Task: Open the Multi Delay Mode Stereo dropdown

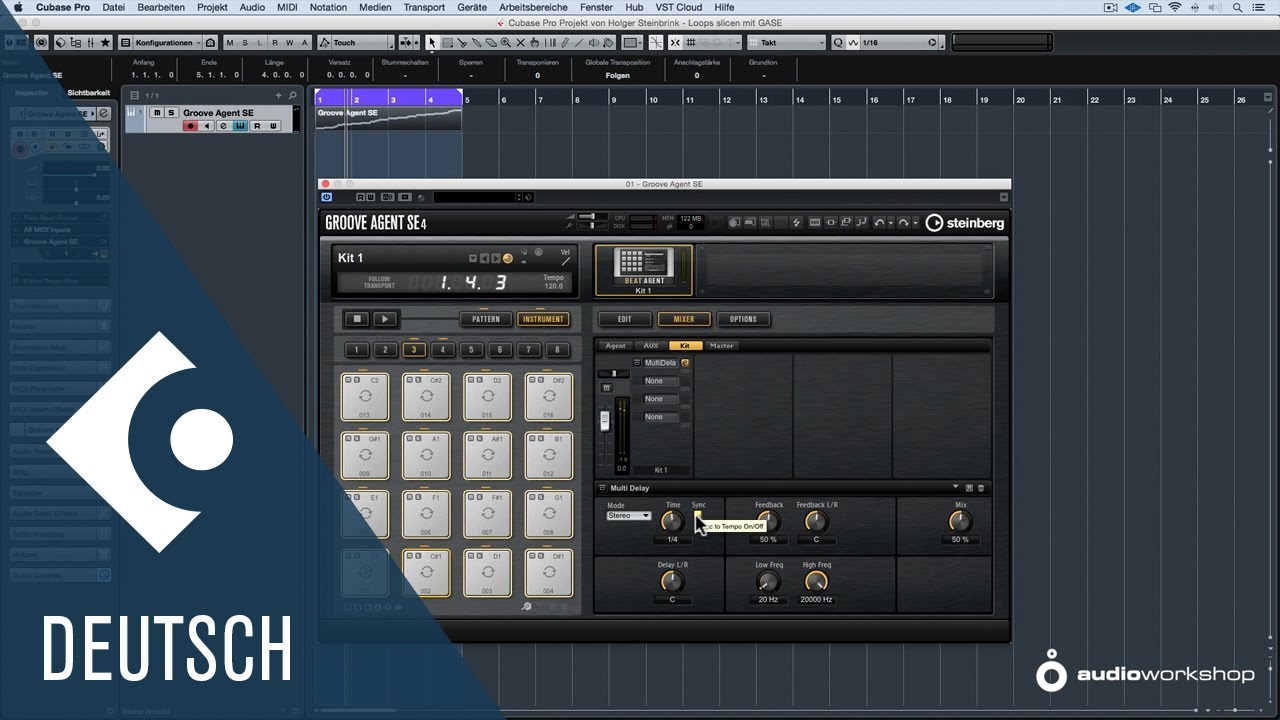Action: tap(629, 516)
